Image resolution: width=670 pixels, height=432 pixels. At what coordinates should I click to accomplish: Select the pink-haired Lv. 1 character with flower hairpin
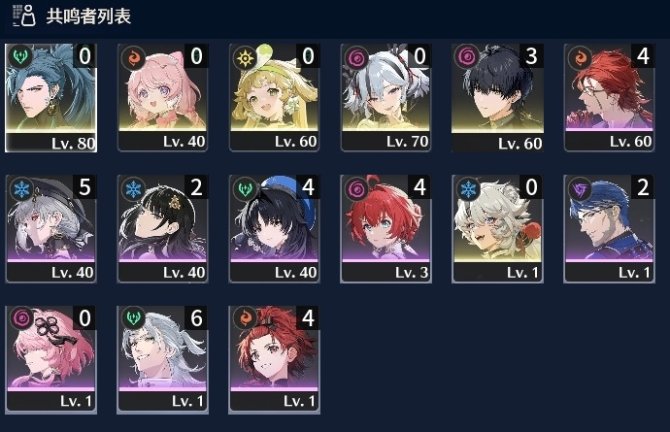coord(51,360)
